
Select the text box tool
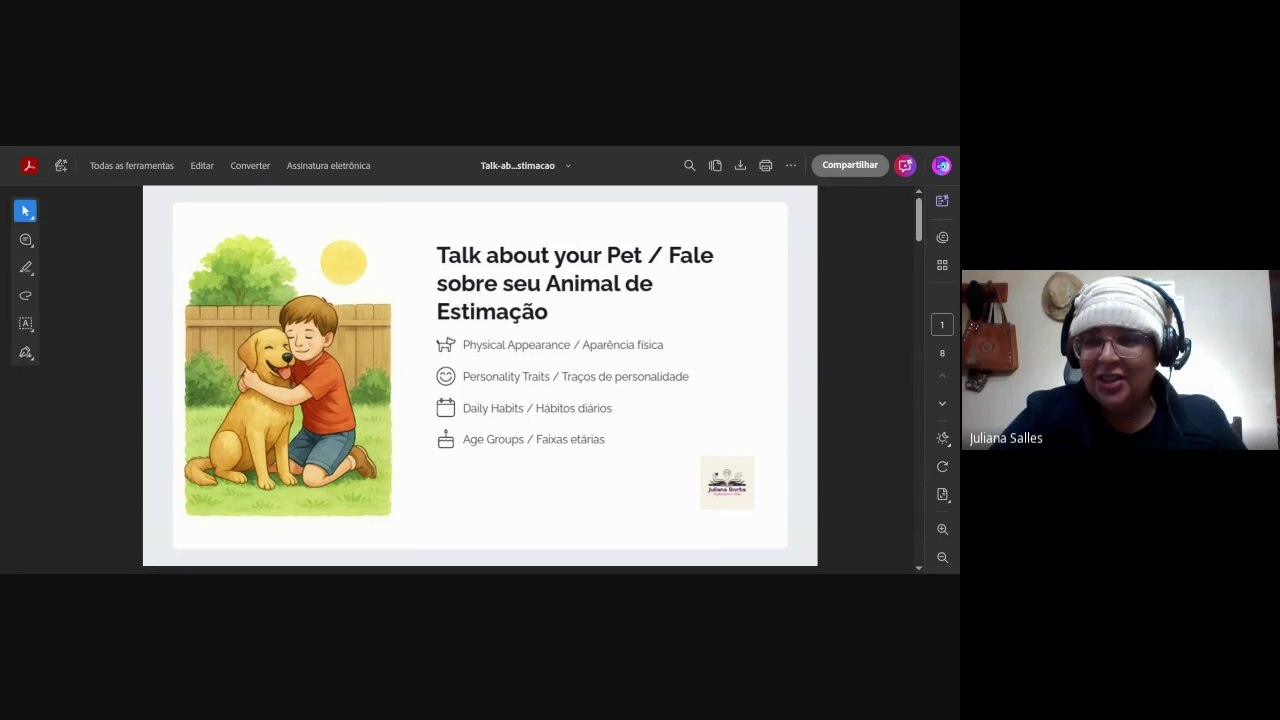click(26, 324)
